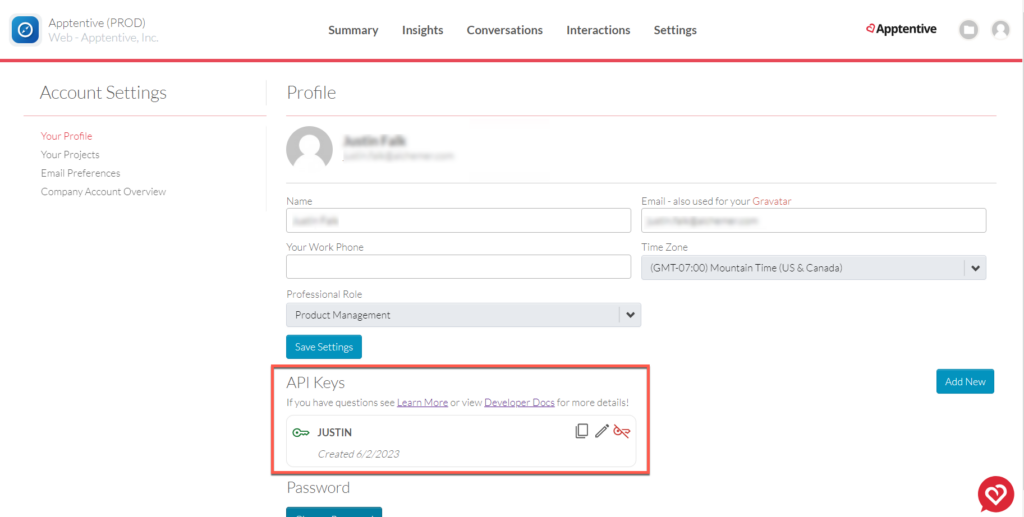1024x517 pixels.
Task: Focus the Your Work Phone field
Action: pos(458,267)
